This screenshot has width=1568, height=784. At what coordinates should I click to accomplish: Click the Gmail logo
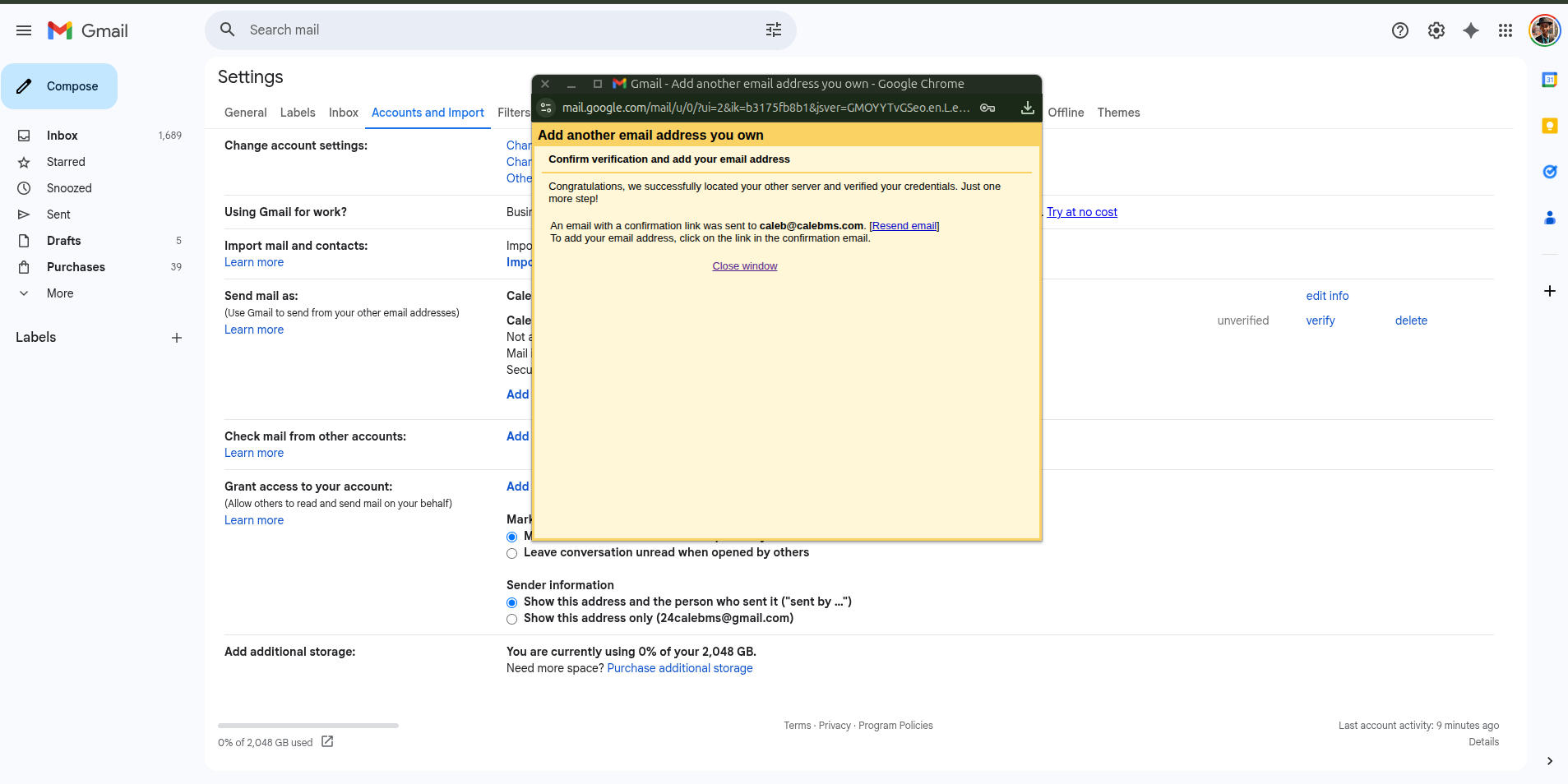[88, 30]
